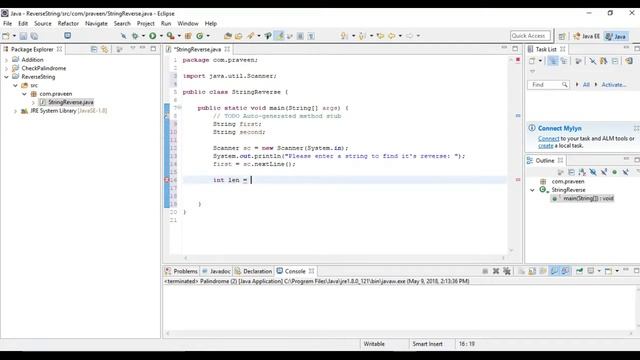Collapse All in Package Explorer toolbar

click(94, 49)
